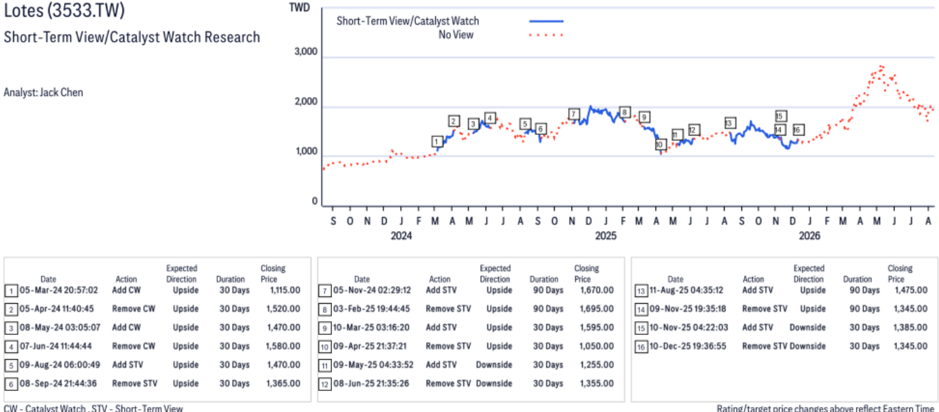Viewport: 939px width, 412px height.
Task: Select chart marker 8 on the graph
Action: 625,112
